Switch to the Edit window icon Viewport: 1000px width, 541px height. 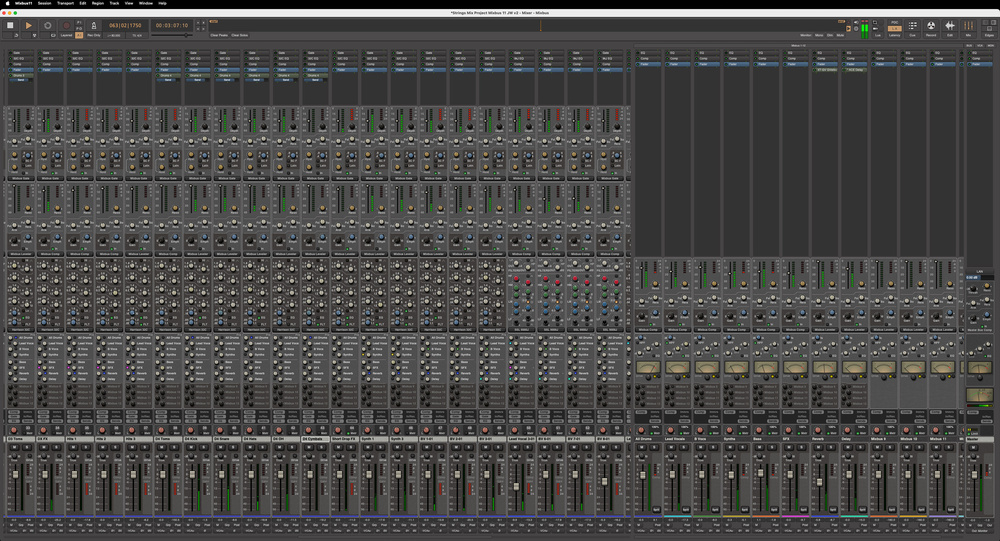click(x=950, y=25)
